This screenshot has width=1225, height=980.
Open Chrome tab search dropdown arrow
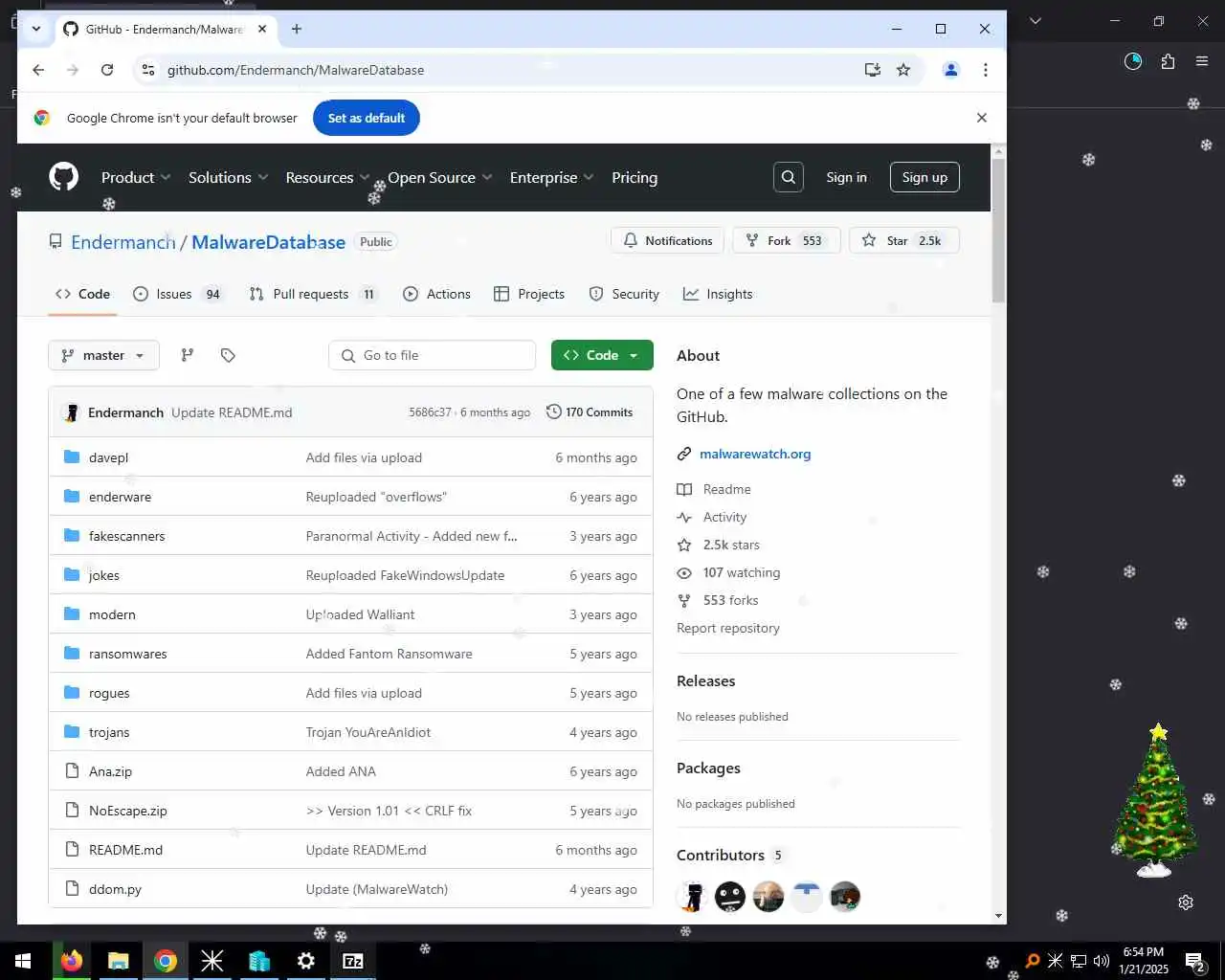pos(36,29)
